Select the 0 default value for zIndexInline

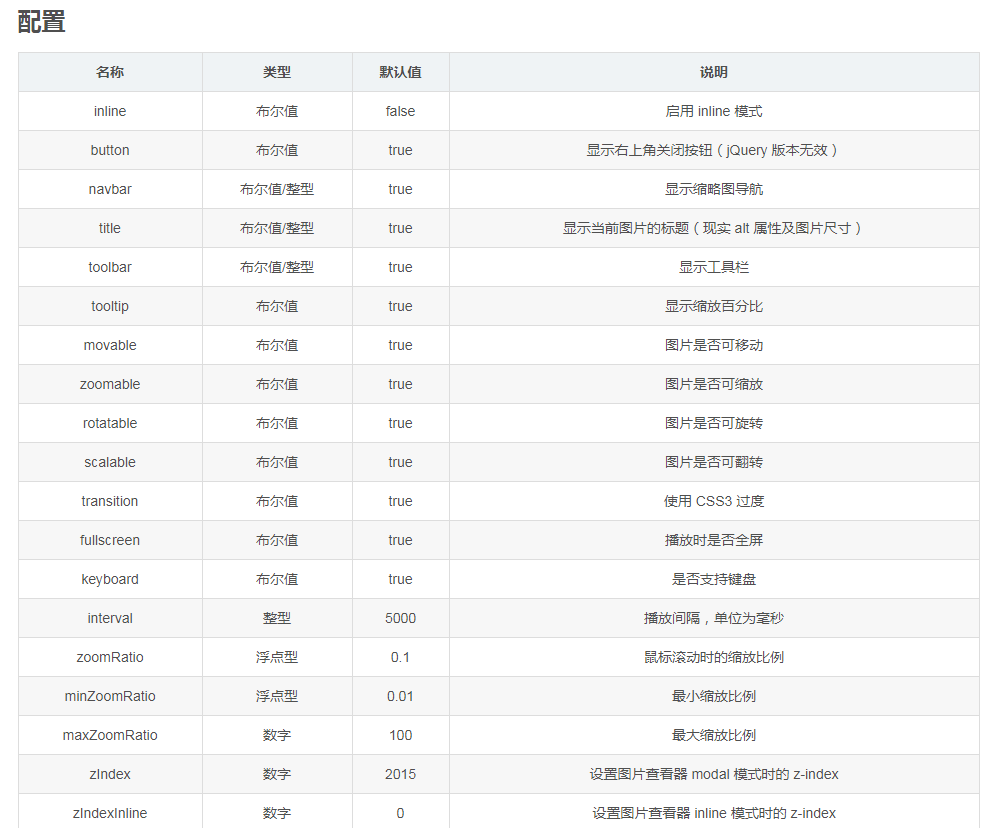(x=400, y=813)
